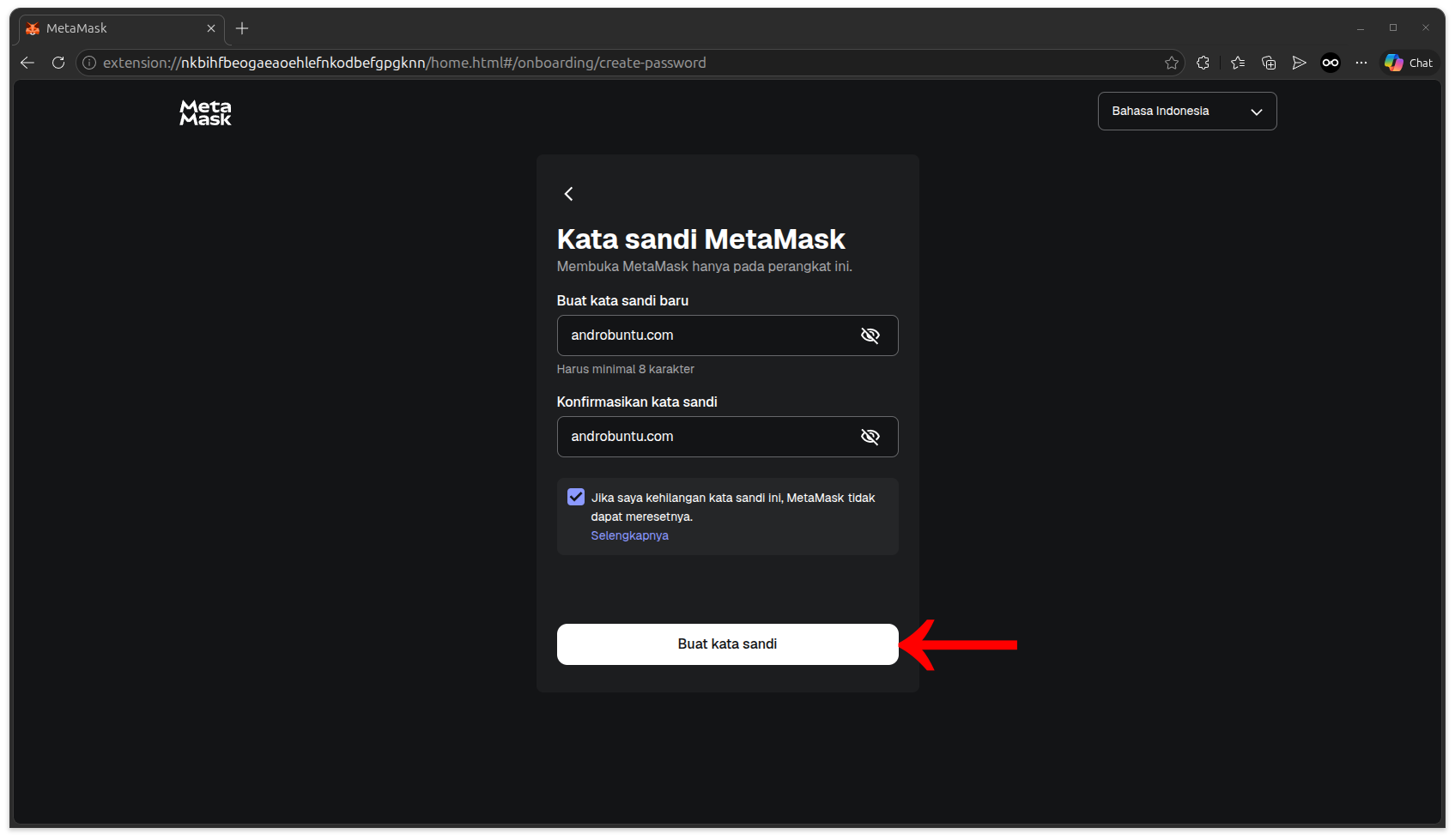Open a new browser tab
1455x840 pixels.
click(x=241, y=28)
